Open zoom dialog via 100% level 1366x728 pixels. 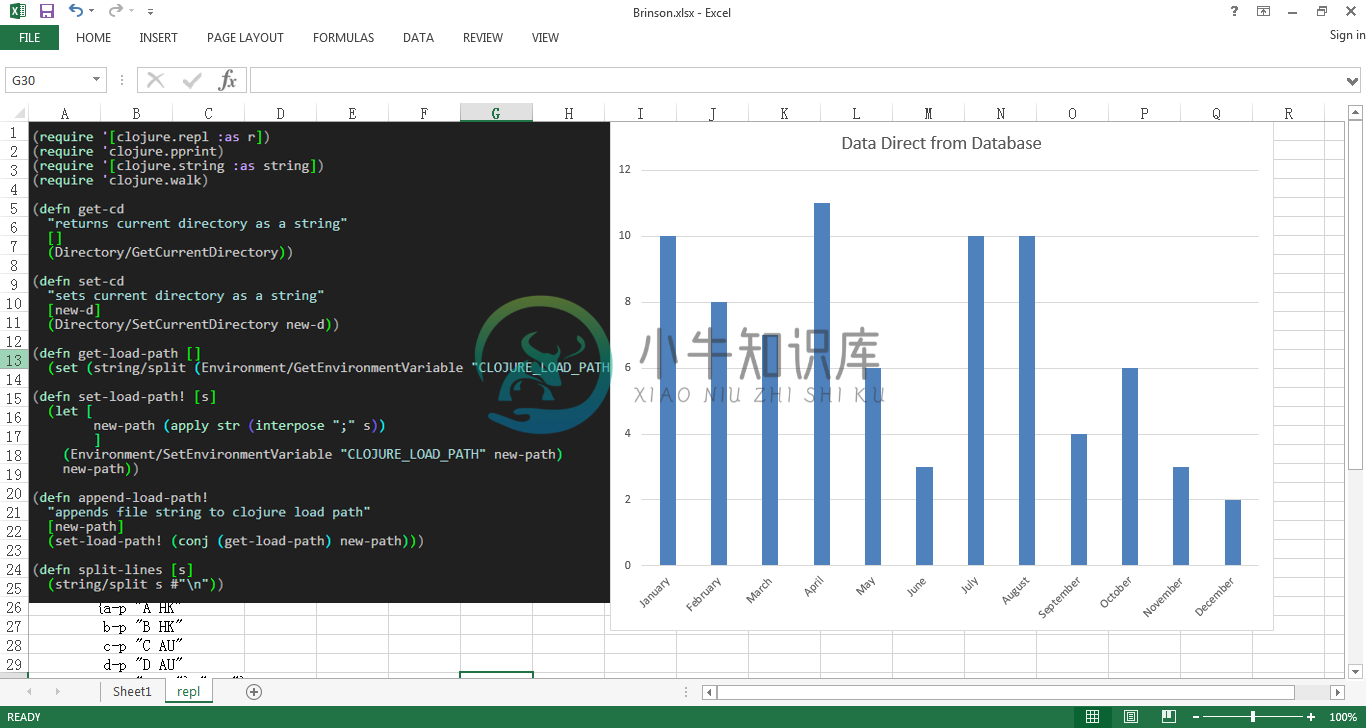pos(1342,717)
